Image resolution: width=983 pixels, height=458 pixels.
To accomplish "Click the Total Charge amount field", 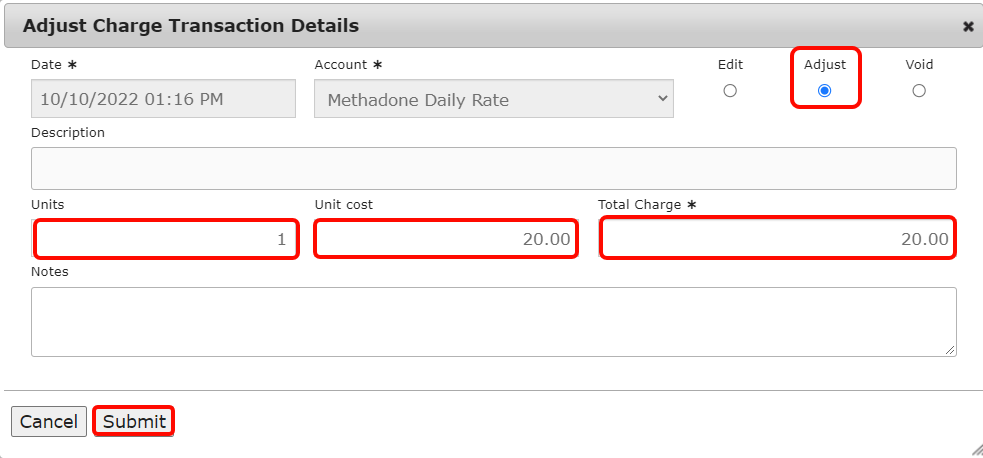I will 777,240.
